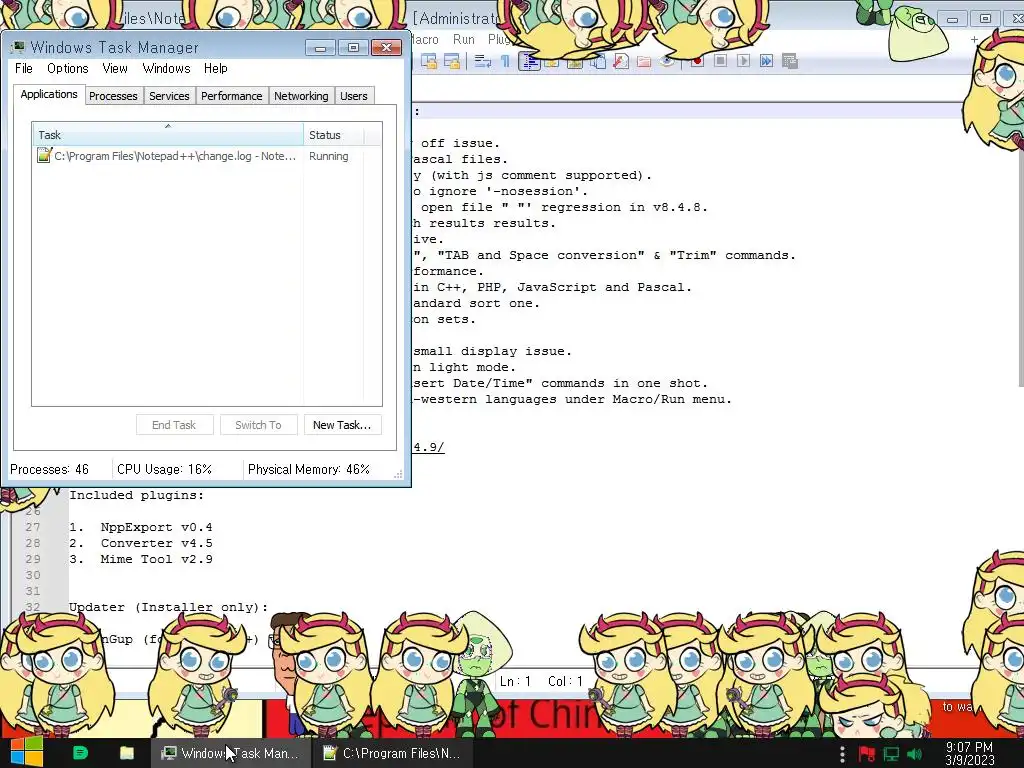The height and width of the screenshot is (768, 1024).
Task: Click line number 28 in the margin
Action: pyautogui.click(x=33, y=543)
